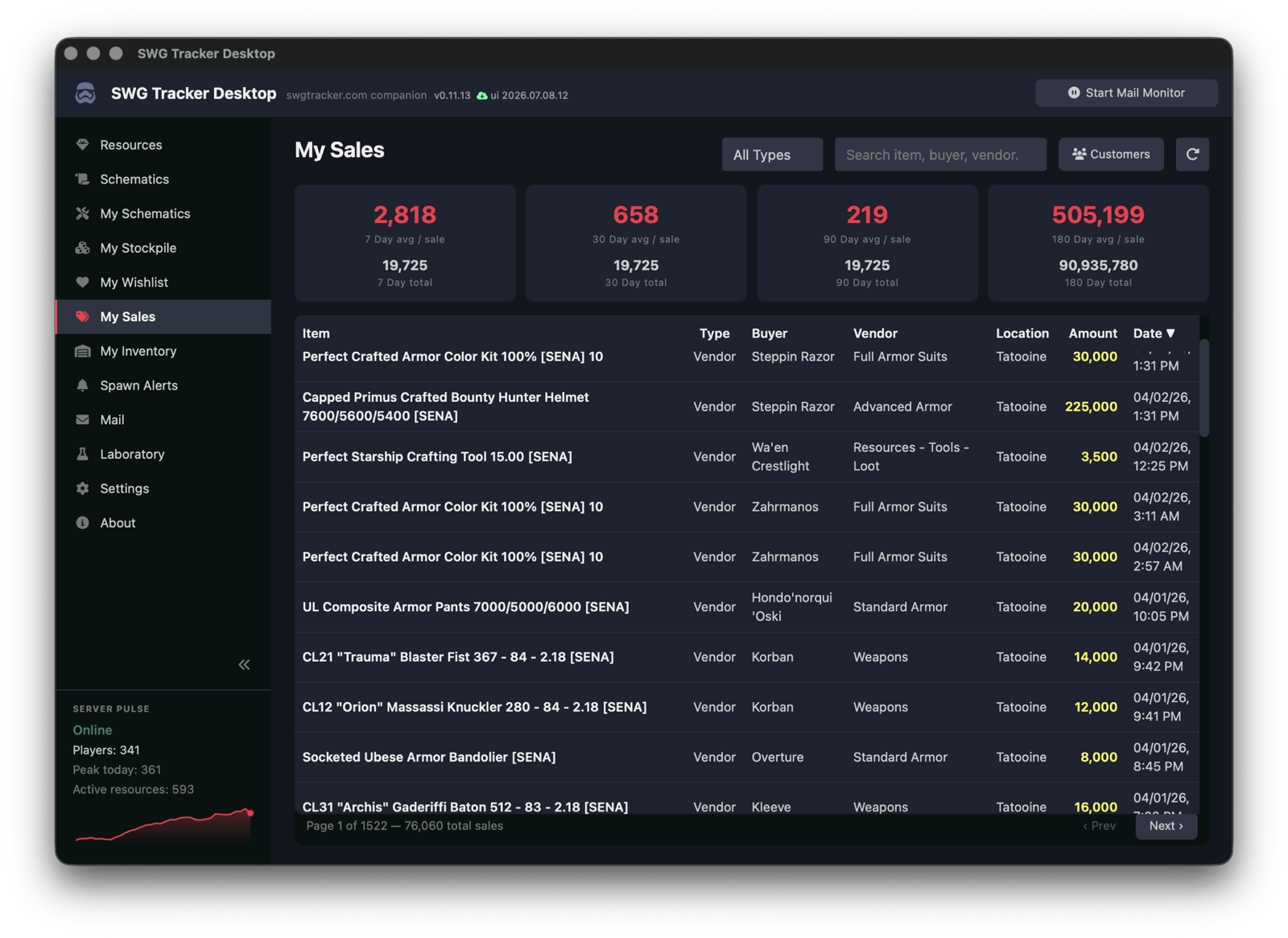Click the My Schematics crossed-tools icon
1288x938 pixels.
point(82,213)
